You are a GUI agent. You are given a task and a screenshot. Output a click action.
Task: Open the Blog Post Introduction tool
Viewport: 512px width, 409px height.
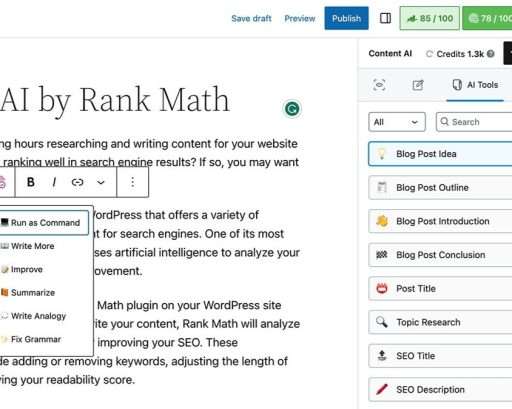point(440,221)
